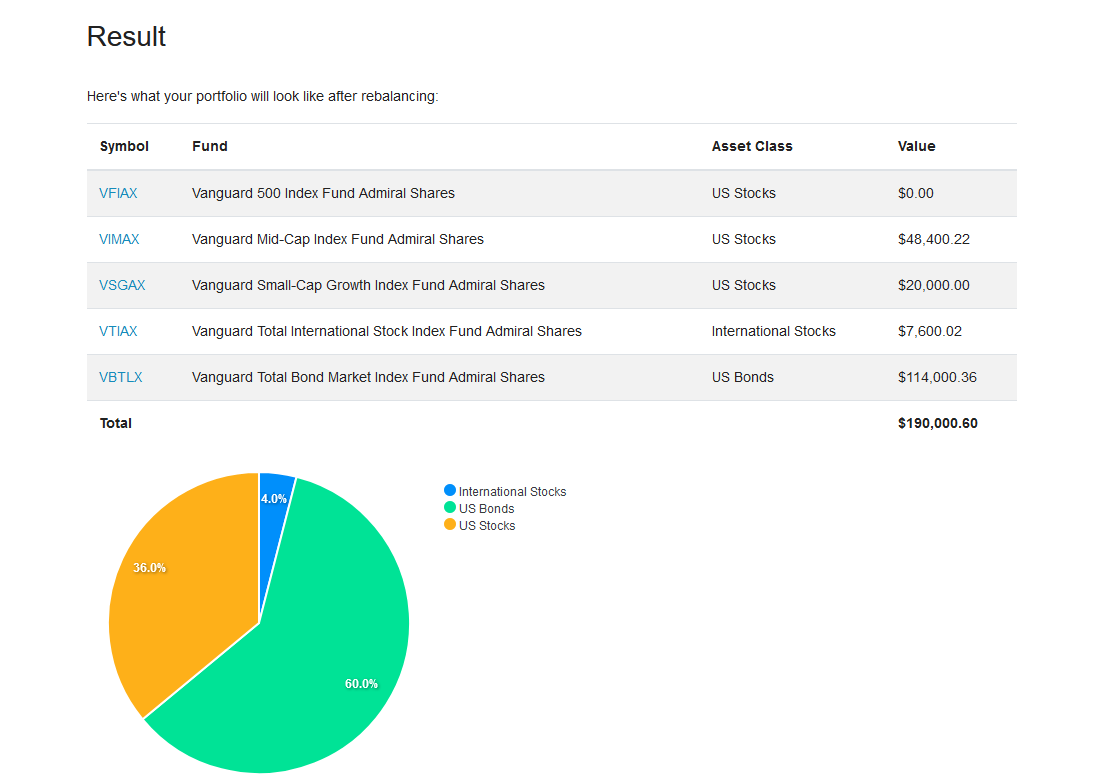The width and height of the screenshot is (1111, 782).
Task: Click the portfolio after rebalancing description text
Action: pos(262,96)
